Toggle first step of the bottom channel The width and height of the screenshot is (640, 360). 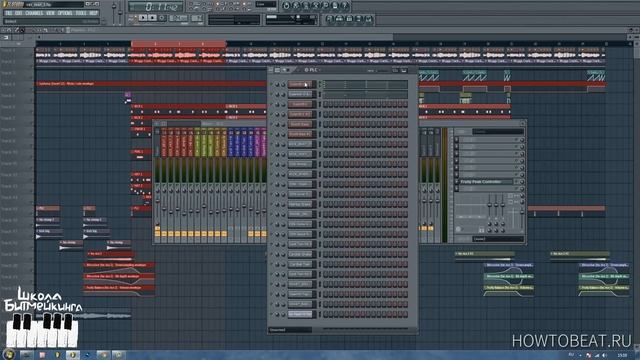tap(326, 314)
